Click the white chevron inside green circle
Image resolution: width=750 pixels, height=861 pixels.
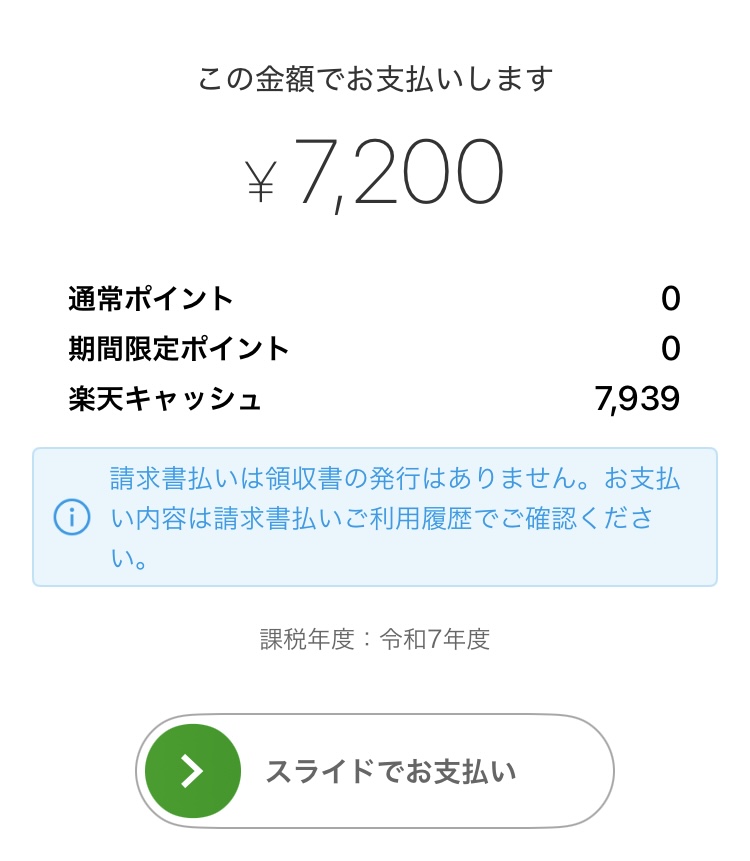192,771
